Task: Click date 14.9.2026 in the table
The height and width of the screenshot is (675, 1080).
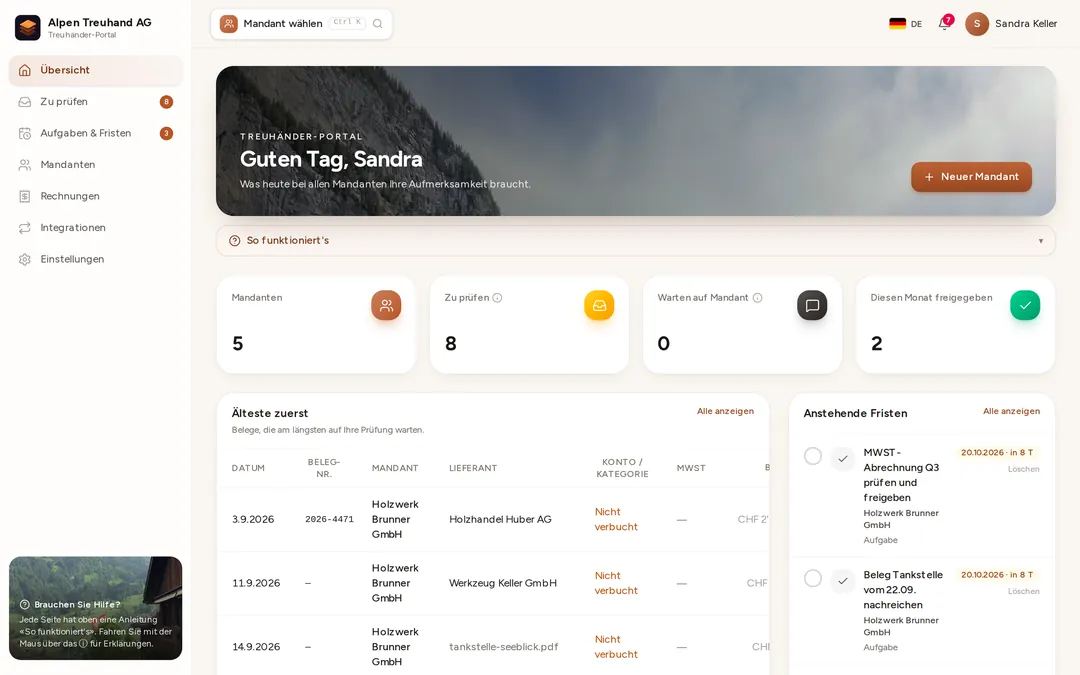Action: click(x=256, y=647)
